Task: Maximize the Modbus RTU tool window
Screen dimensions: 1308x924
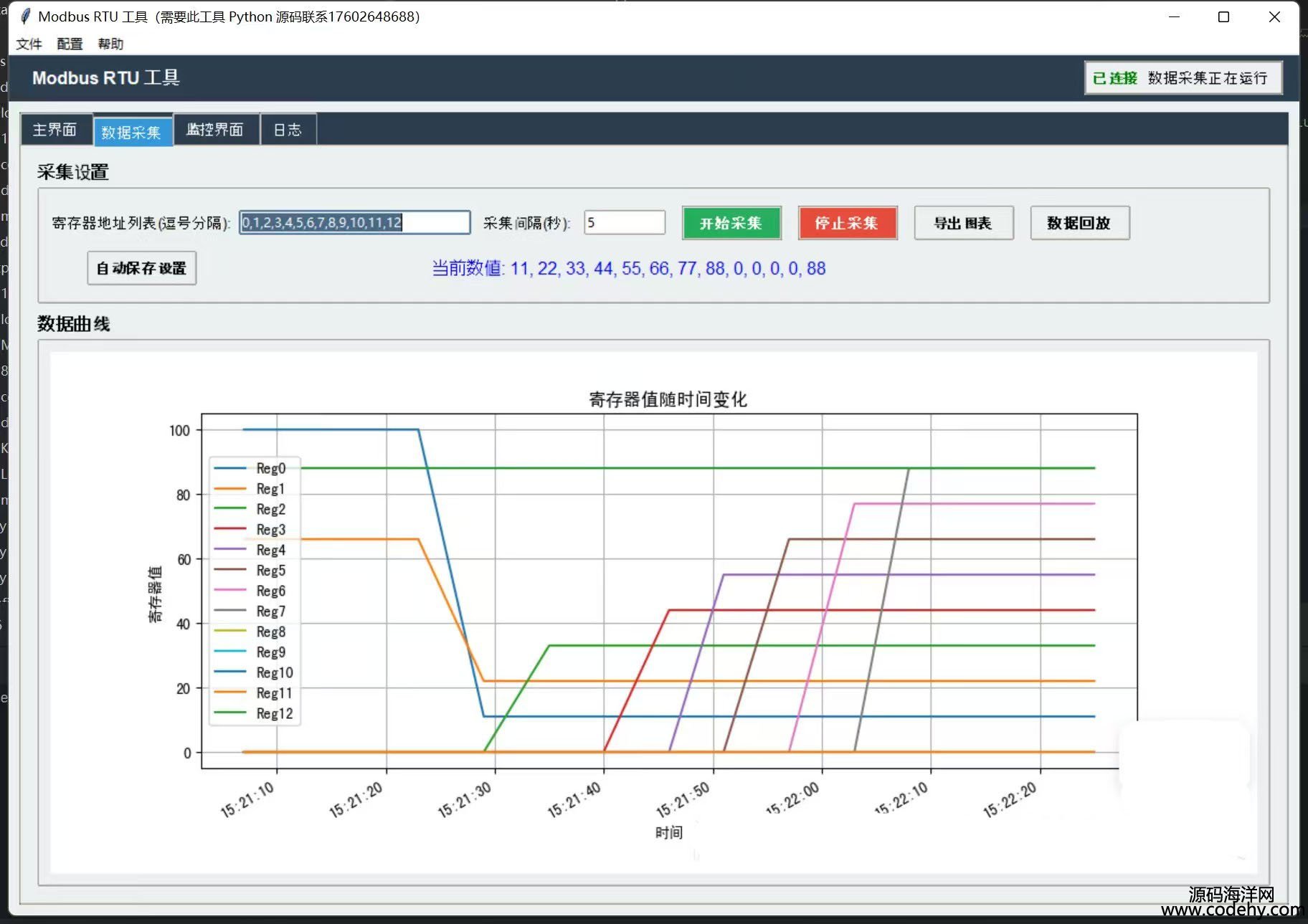Action: pos(1223,16)
